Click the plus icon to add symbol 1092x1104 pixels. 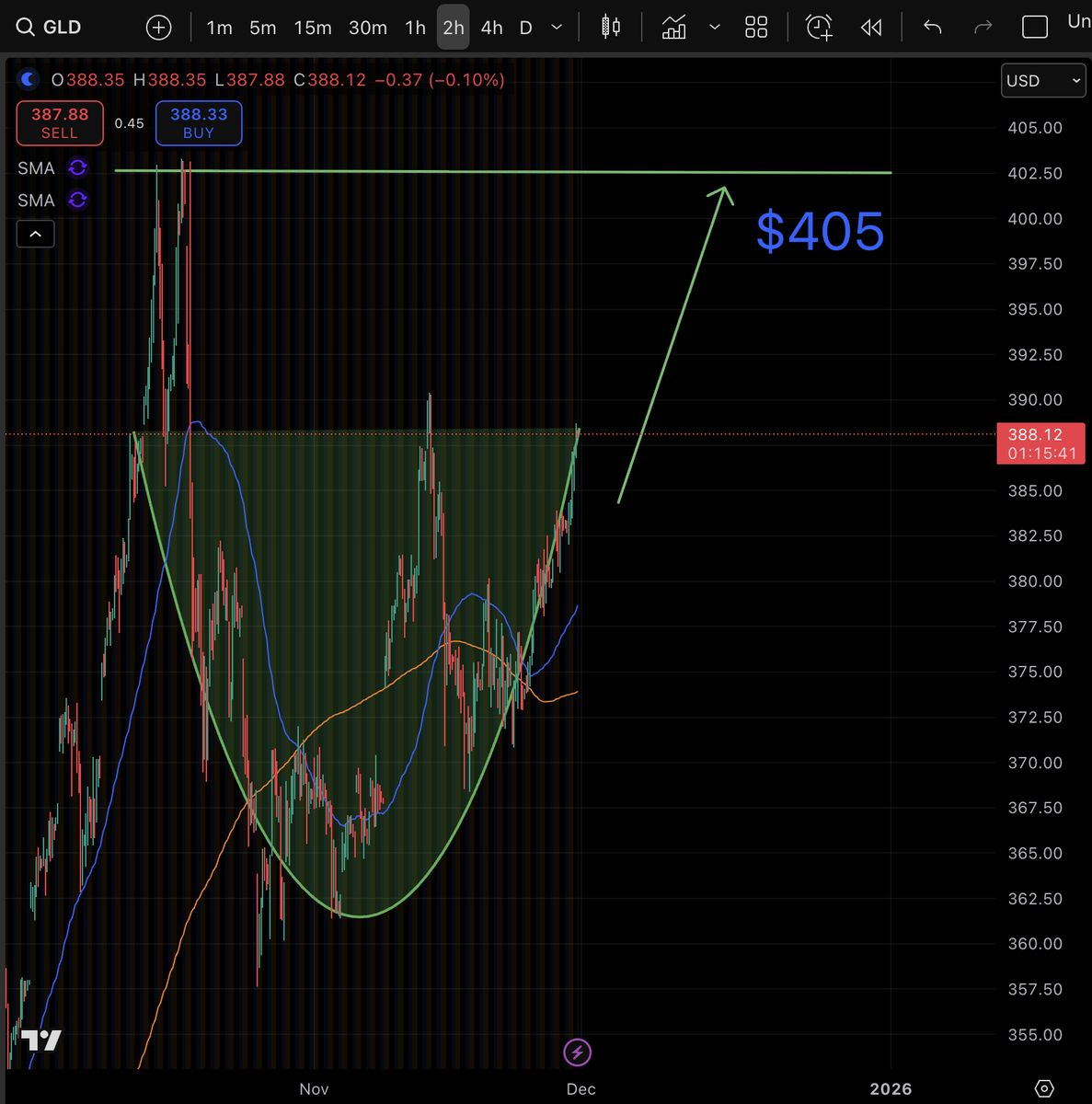tap(158, 27)
